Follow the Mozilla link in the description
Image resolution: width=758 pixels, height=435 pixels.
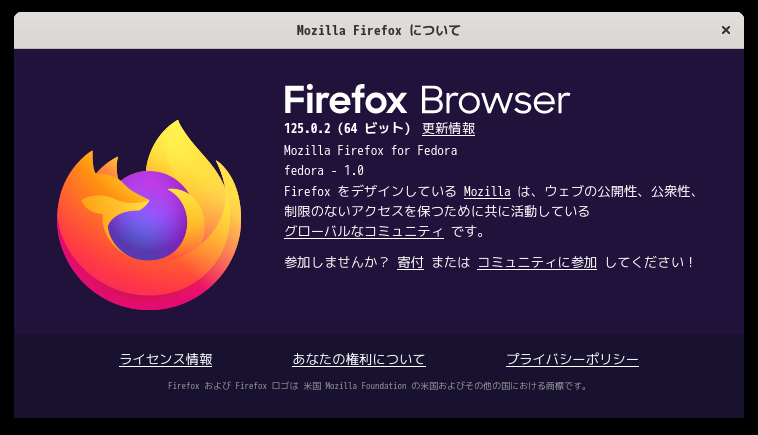[487, 191]
